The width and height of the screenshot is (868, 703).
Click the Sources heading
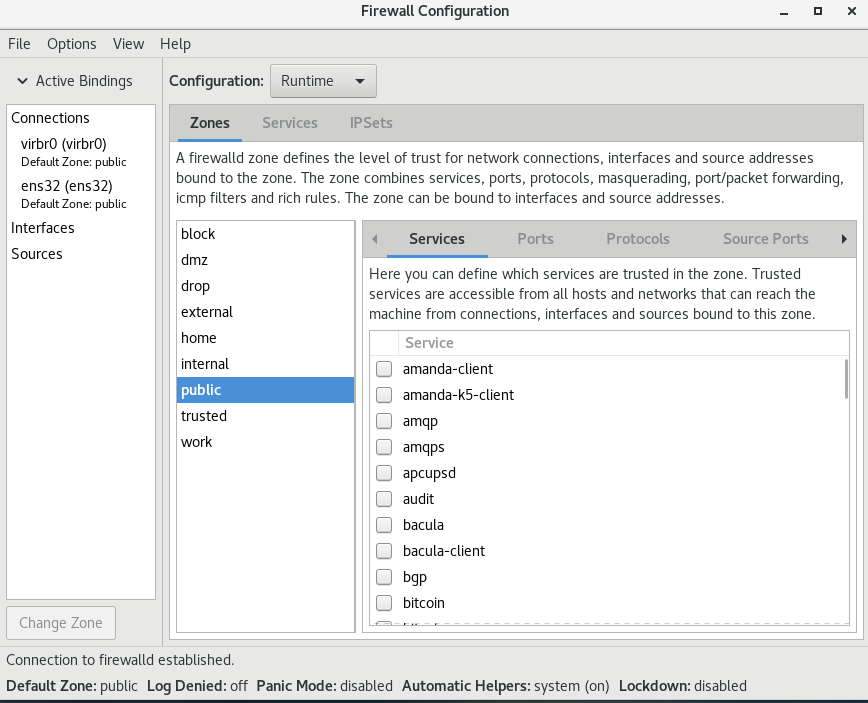37,254
